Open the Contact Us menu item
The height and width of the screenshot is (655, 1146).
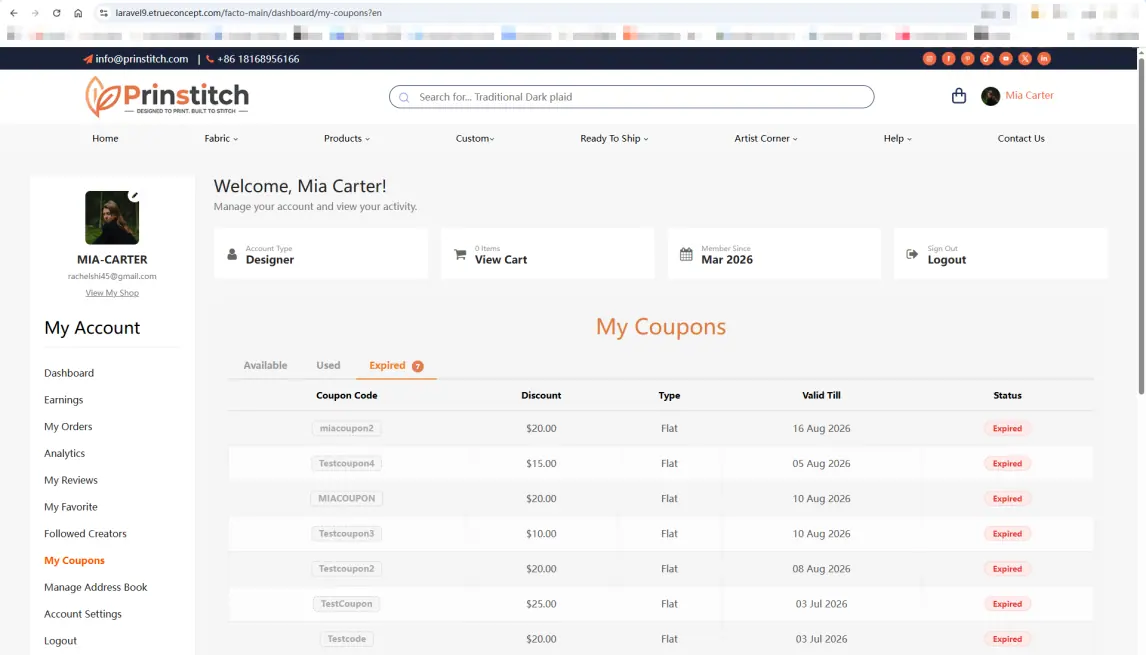[x=1021, y=138]
